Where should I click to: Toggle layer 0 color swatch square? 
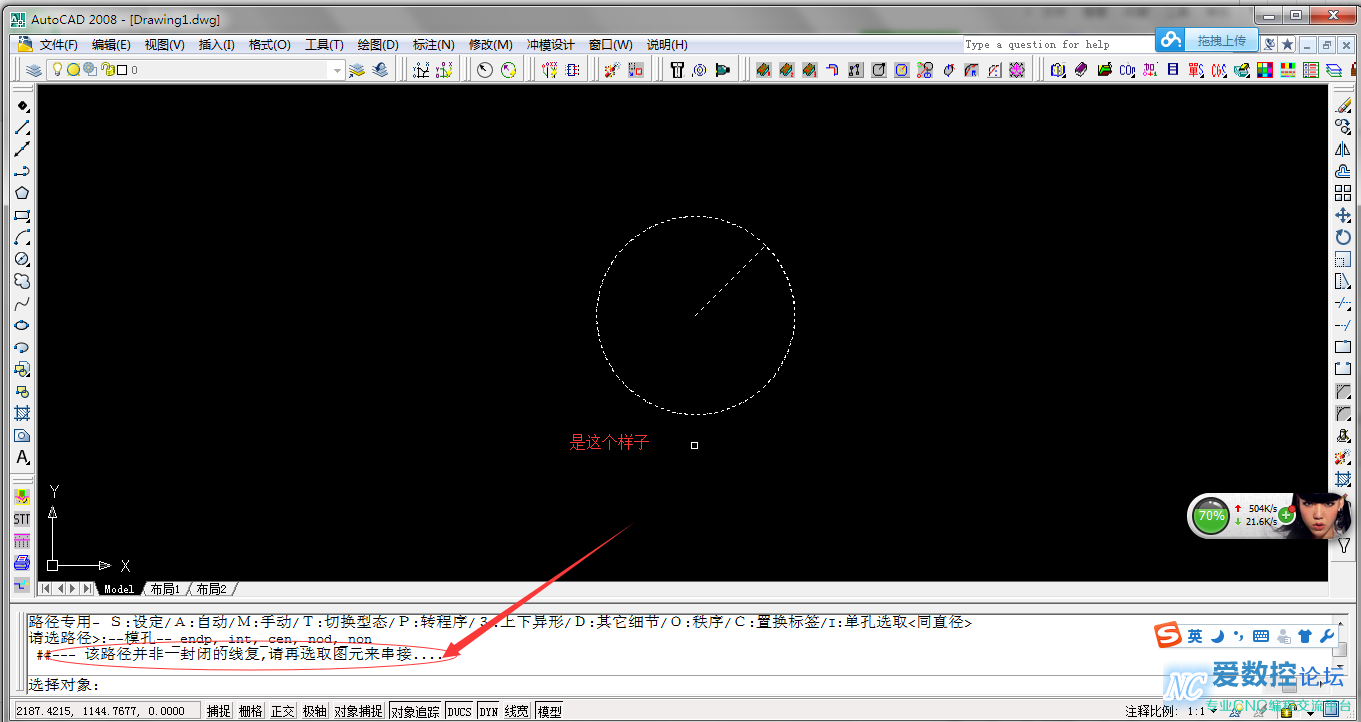click(121, 70)
